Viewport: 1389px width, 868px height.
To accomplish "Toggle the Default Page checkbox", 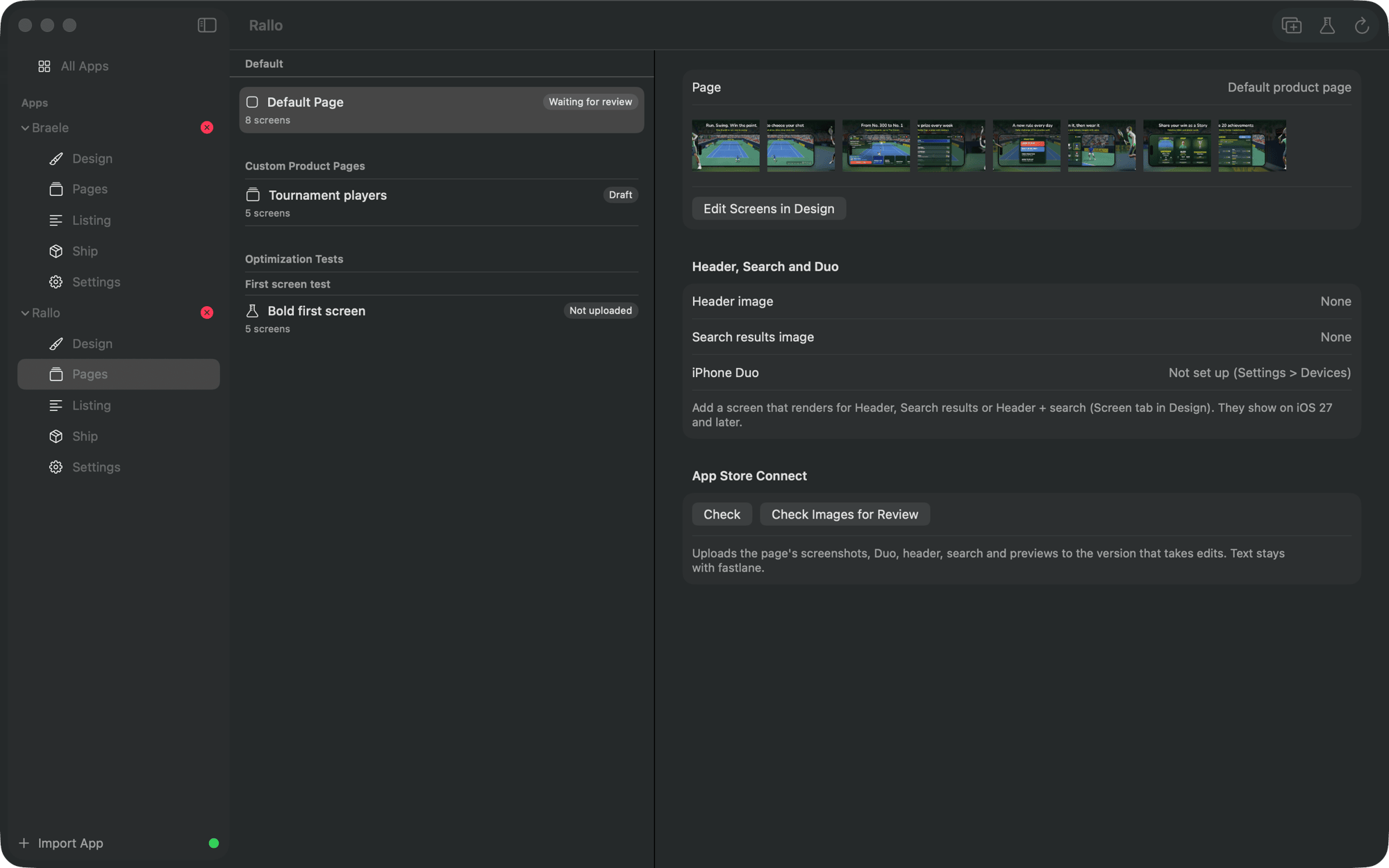I will (252, 102).
